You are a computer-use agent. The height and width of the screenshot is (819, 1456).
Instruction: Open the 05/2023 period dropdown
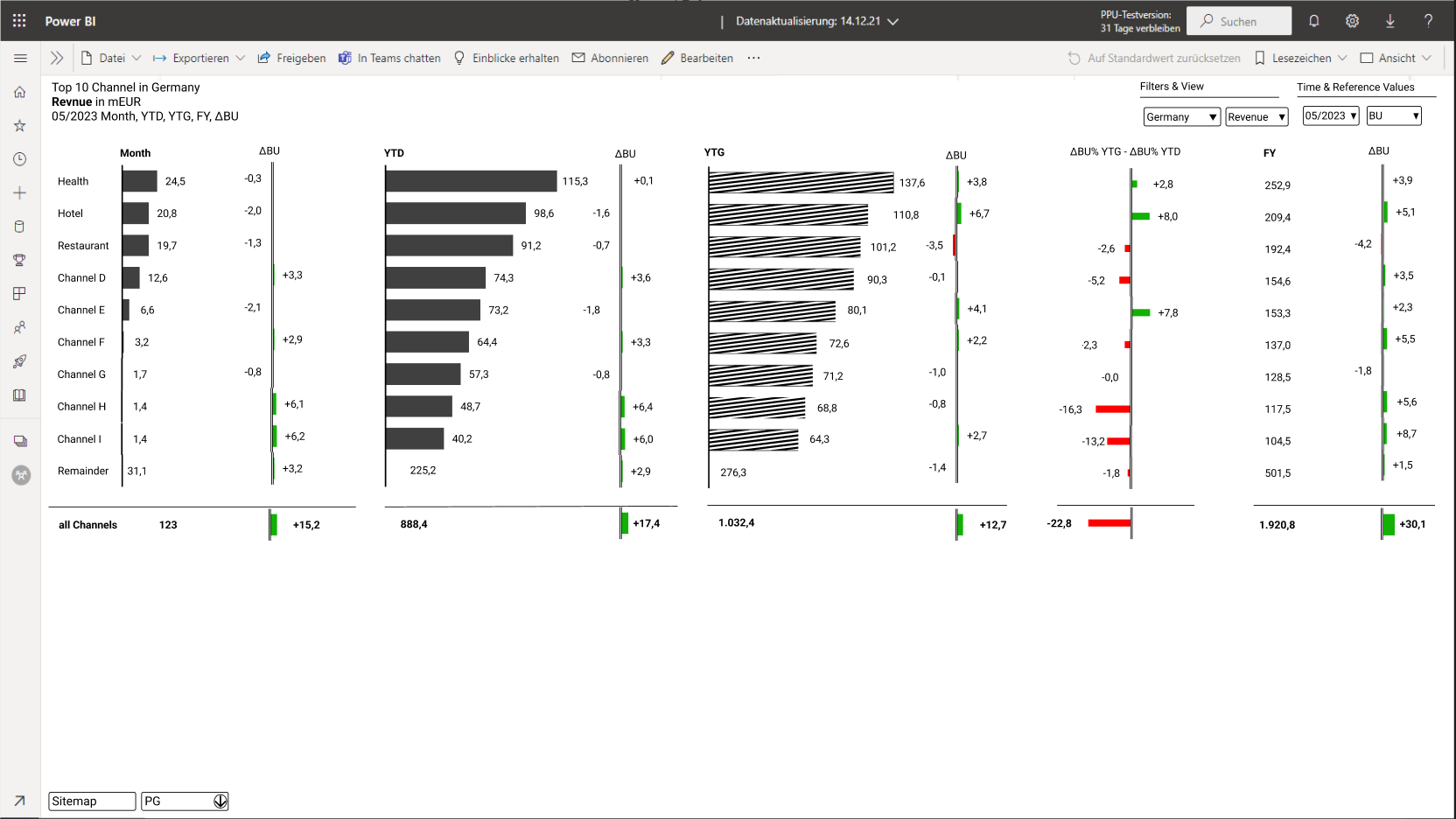point(1330,115)
